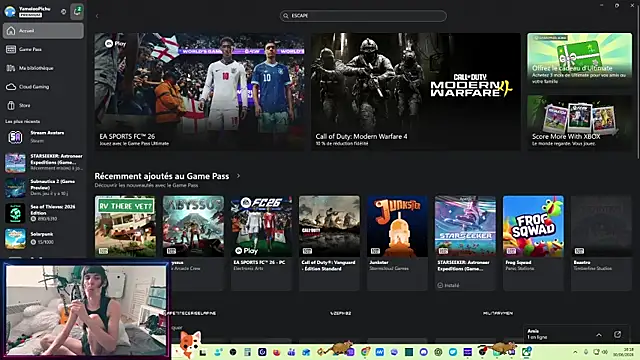Open the Offrez le cadeau d'Ultimate promo
This screenshot has width=640, height=360.
pos(580,60)
